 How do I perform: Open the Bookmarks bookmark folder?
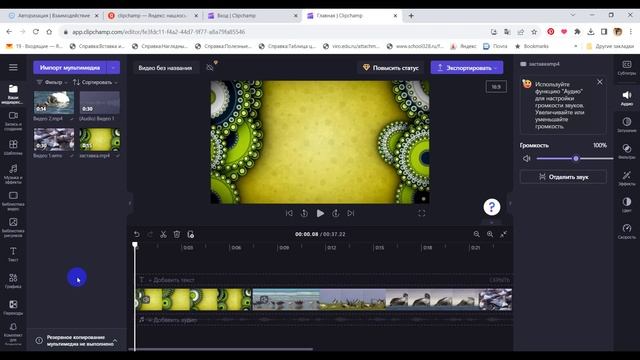point(532,46)
